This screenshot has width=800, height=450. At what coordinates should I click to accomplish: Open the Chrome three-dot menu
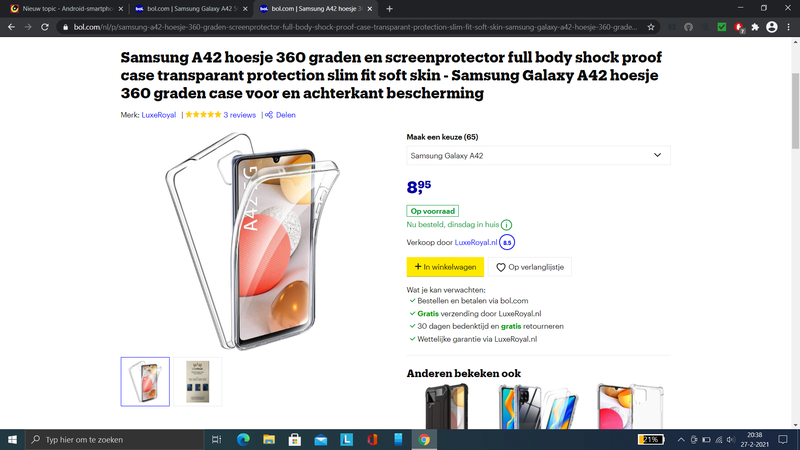pyautogui.click(x=789, y=27)
